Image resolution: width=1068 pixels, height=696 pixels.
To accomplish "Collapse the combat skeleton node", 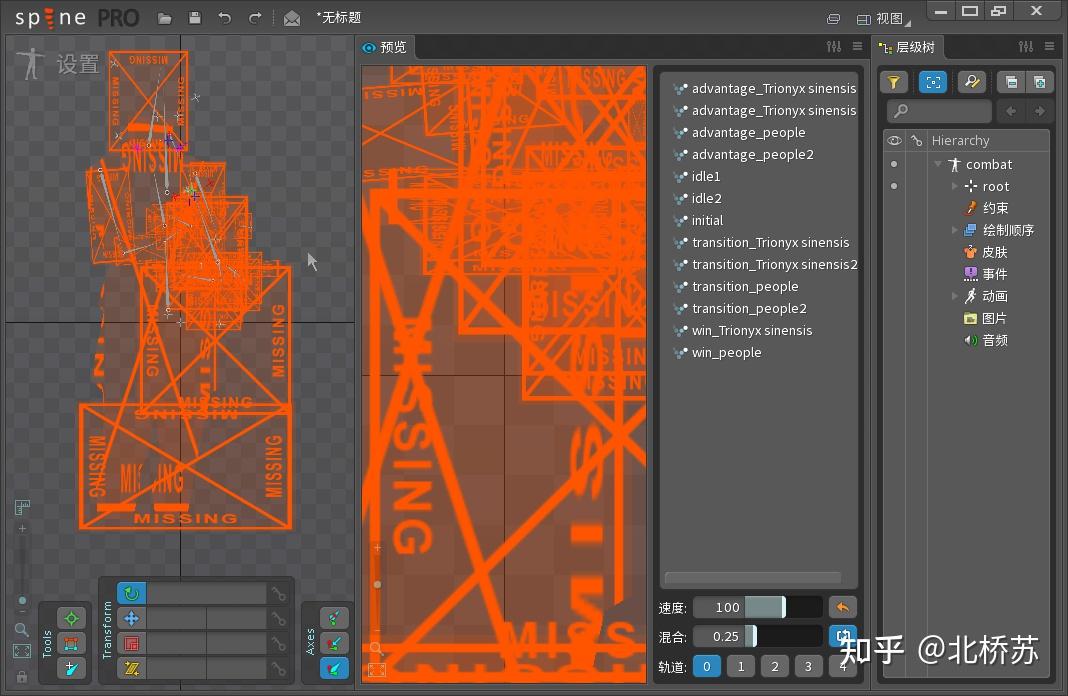I will (937, 164).
